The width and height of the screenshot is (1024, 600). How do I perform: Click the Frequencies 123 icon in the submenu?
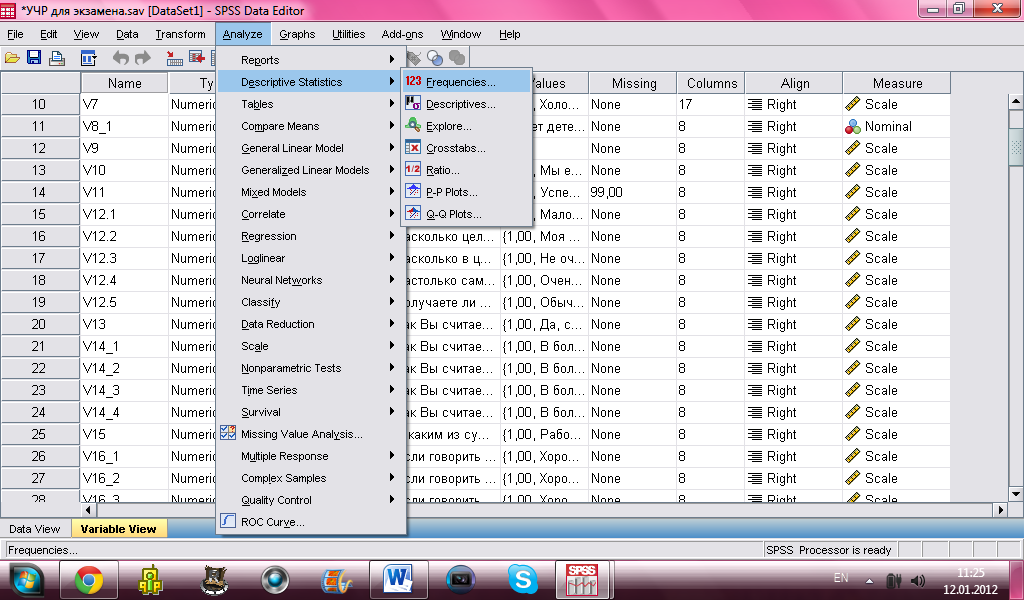coord(413,82)
